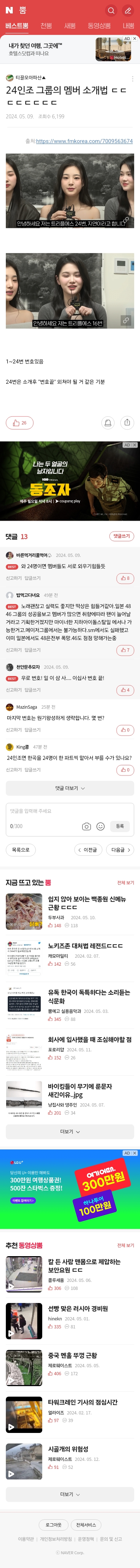Screen dimensions: 140x1568
Task: Tap the notification bell icon below post
Action: (x=108, y=423)
